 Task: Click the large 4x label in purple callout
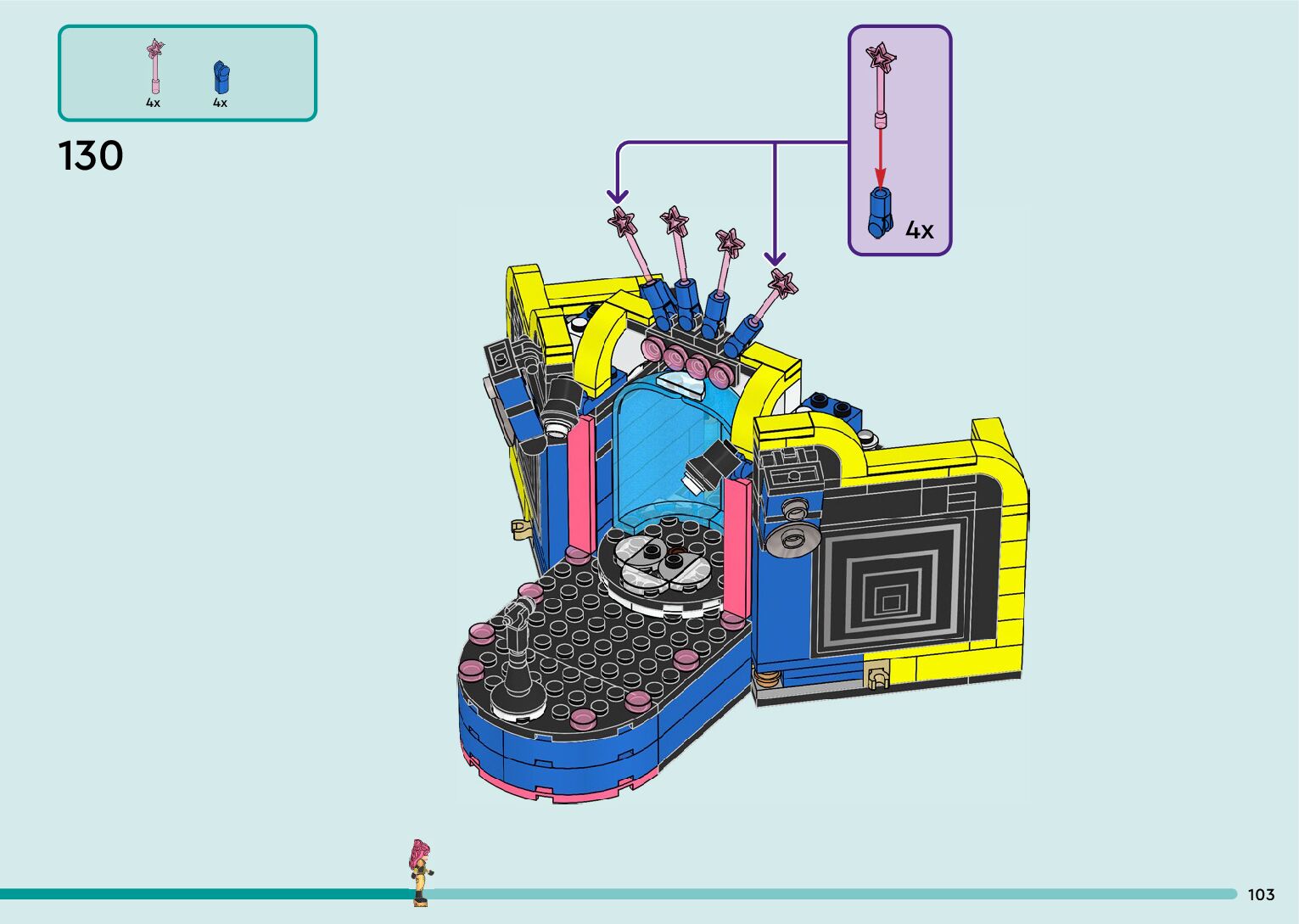click(919, 230)
